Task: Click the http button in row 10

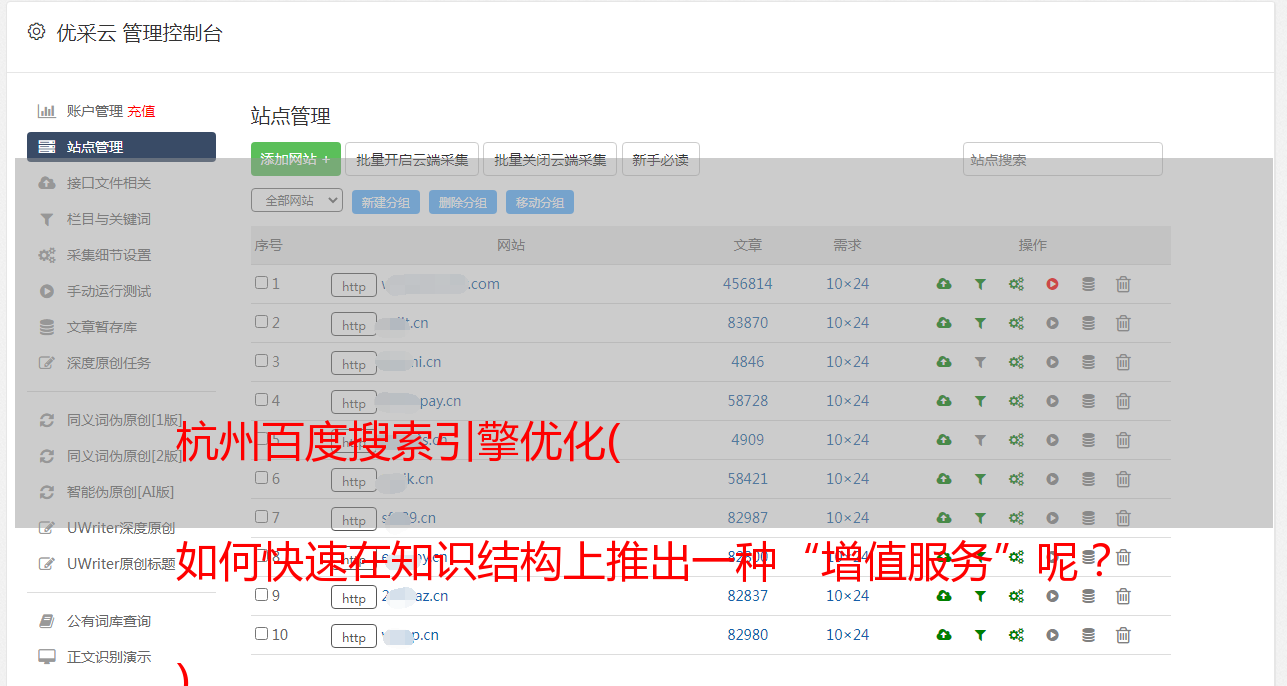Action: pyautogui.click(x=354, y=636)
